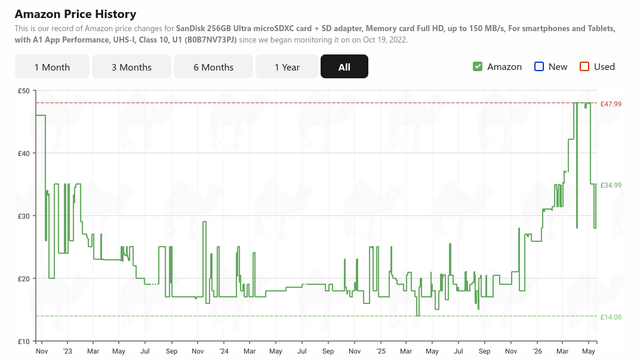Screen dimensions: 637x362
Task: Enable the New price checkbox
Action: (539, 67)
